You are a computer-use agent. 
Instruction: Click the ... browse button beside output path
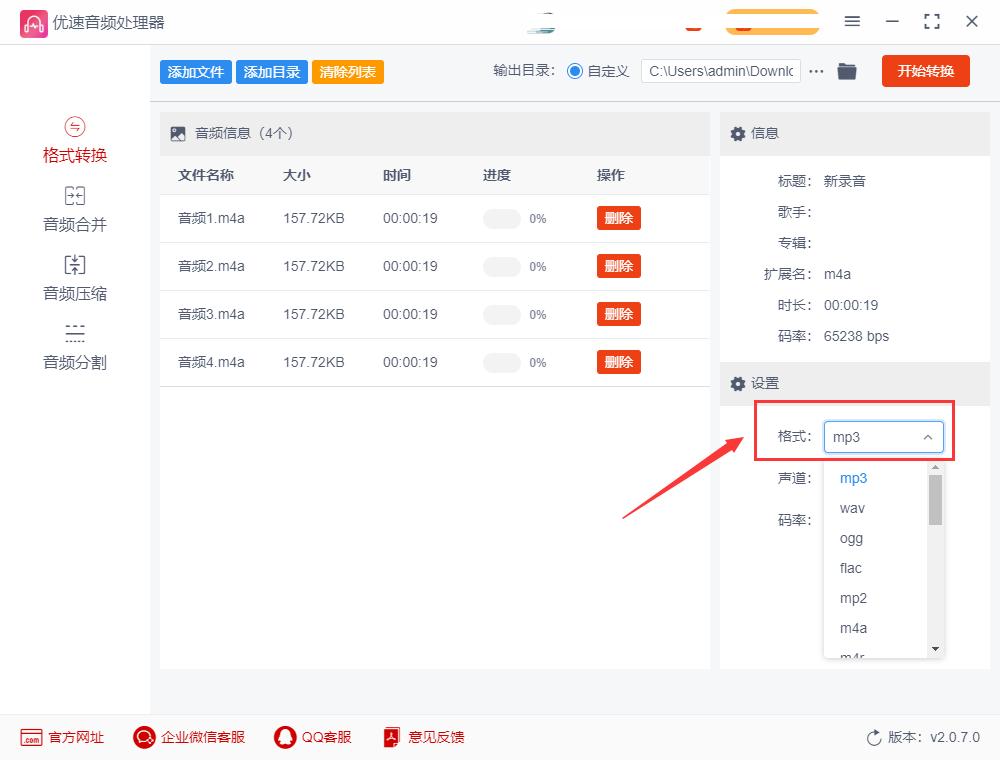pyautogui.click(x=816, y=71)
